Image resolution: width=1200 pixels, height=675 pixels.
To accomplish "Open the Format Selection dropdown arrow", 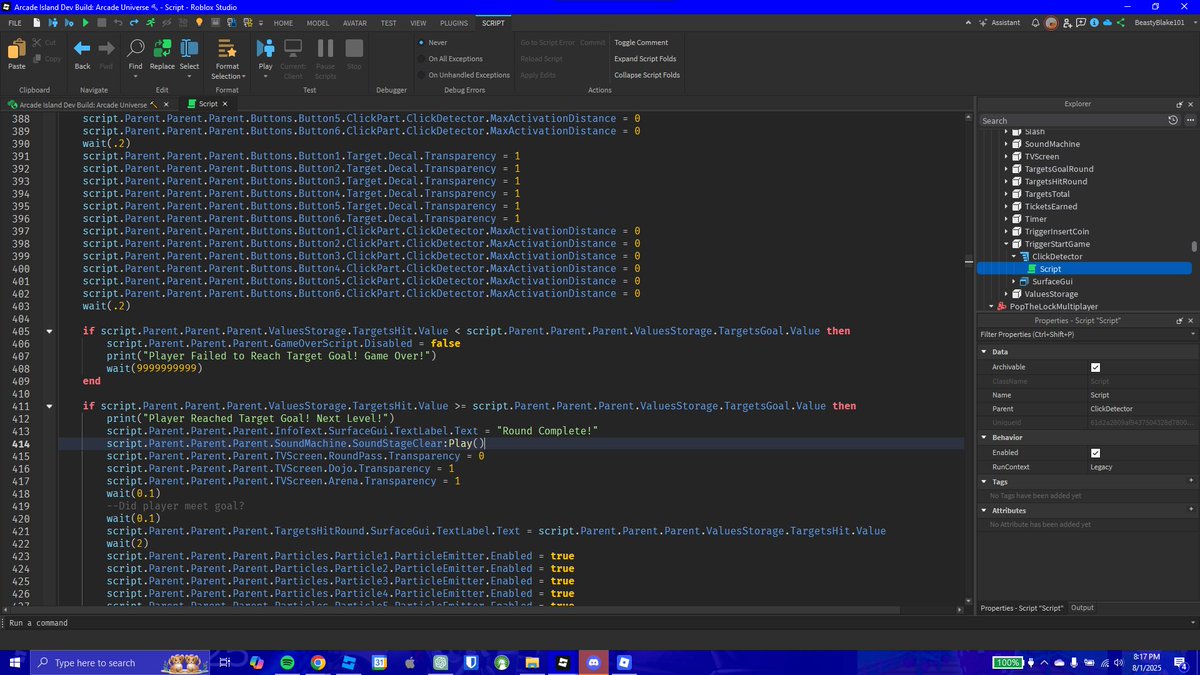I will click(x=243, y=76).
